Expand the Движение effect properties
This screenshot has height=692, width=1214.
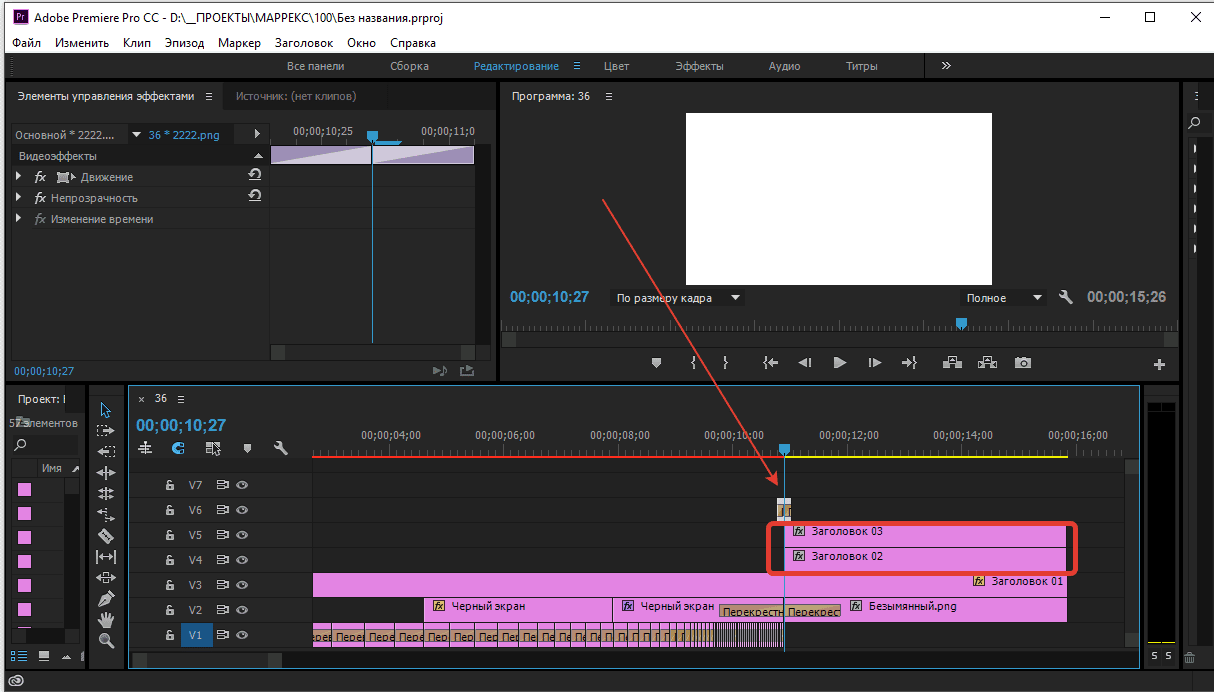click(19, 176)
